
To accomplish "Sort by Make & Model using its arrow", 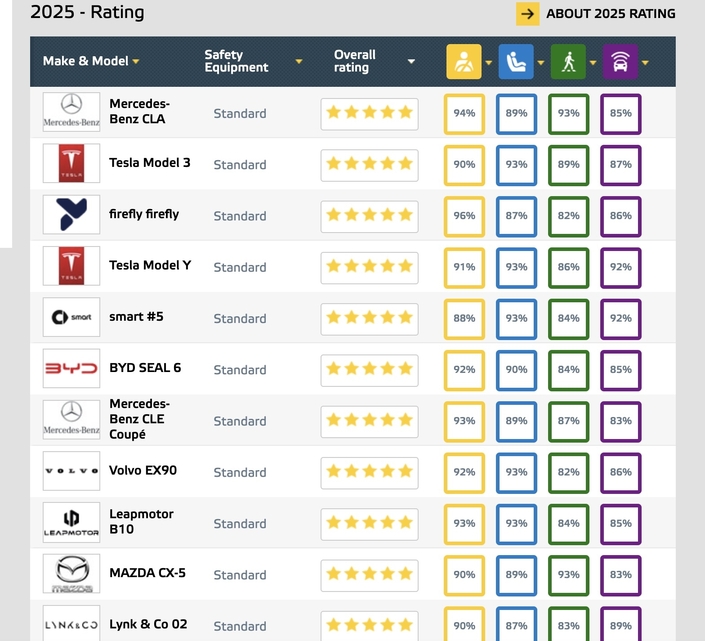I will (x=136, y=62).
